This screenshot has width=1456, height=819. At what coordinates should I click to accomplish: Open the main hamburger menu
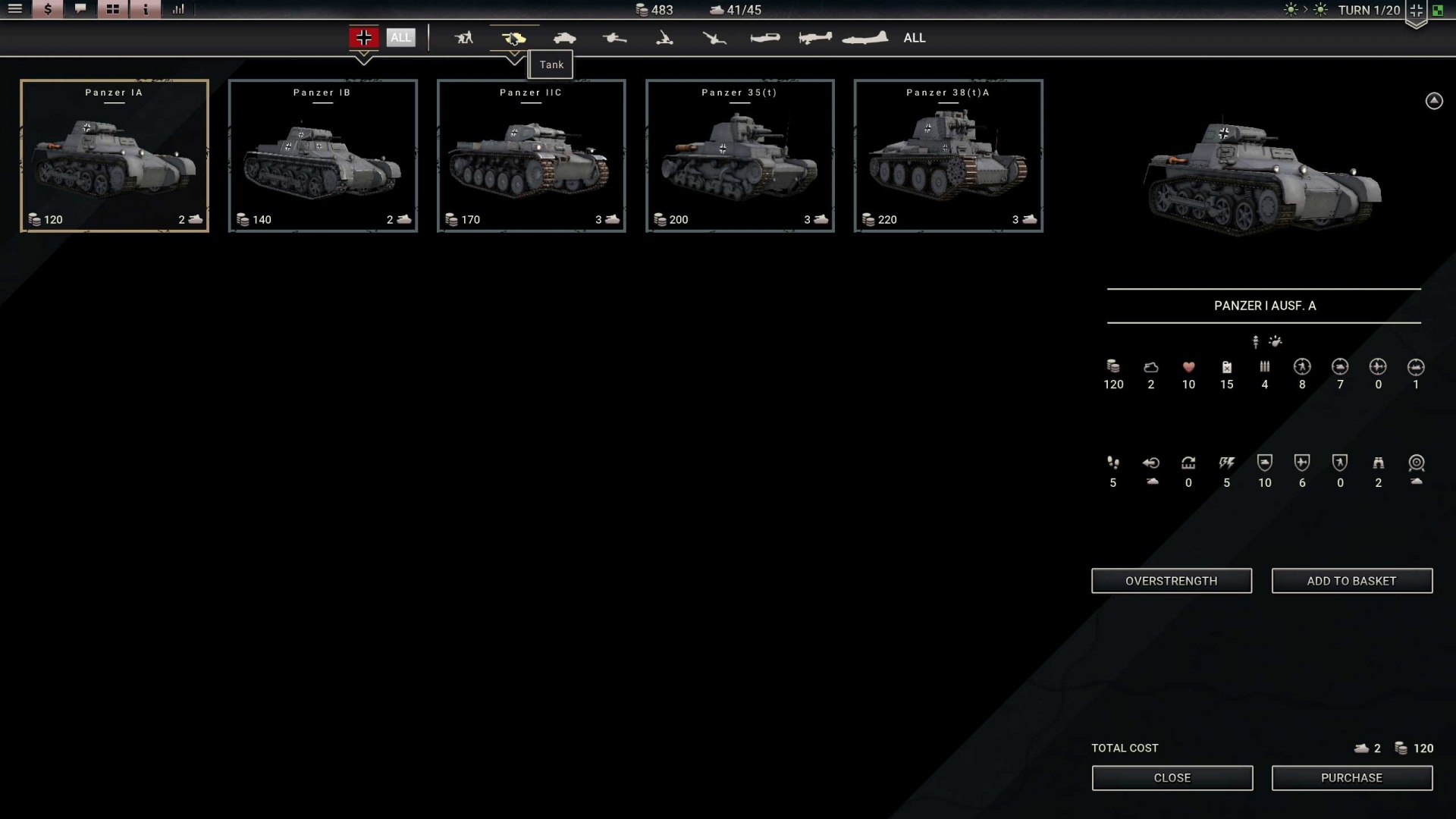point(15,9)
